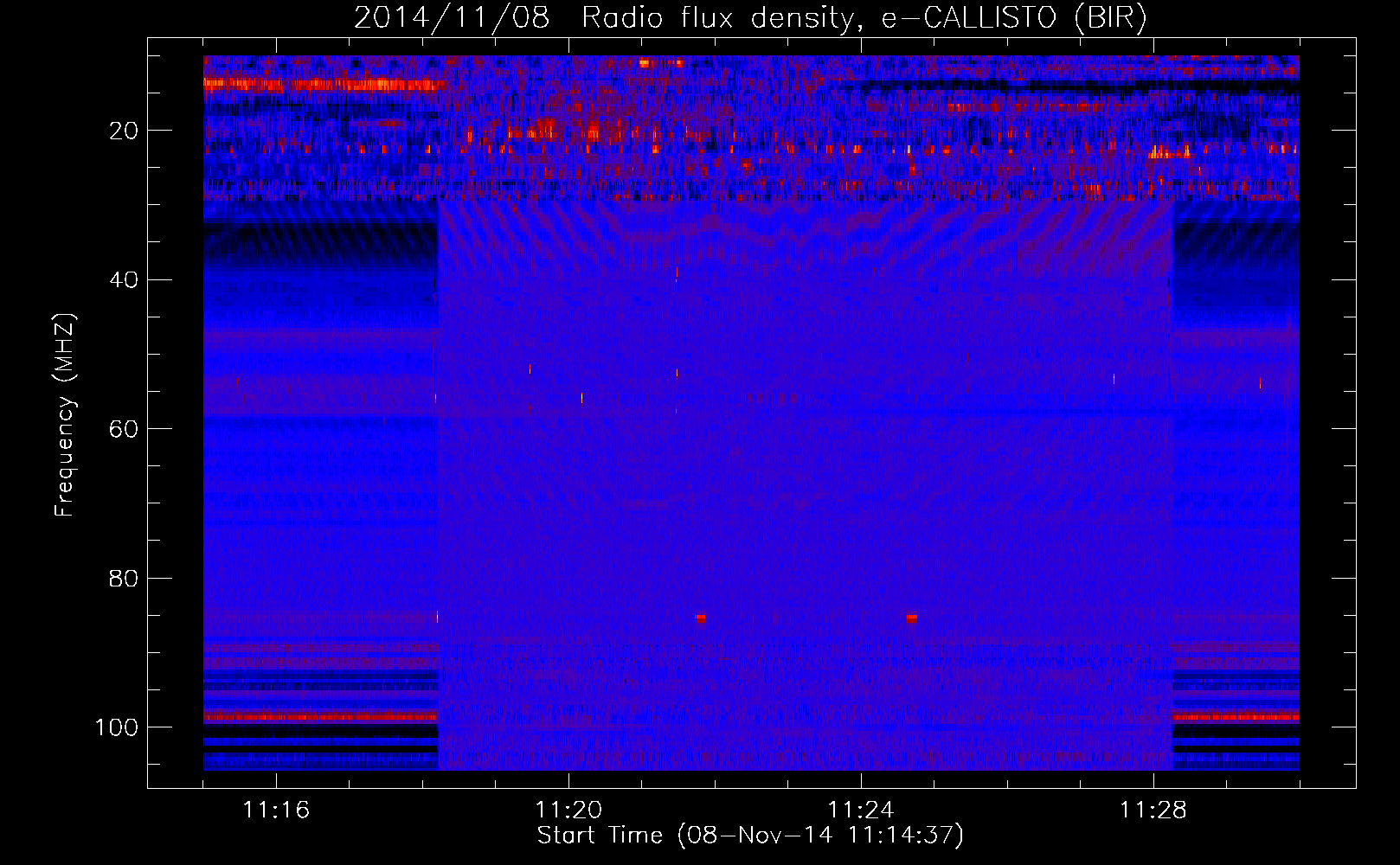The width and height of the screenshot is (1400, 865).
Task: Click the red burst near 85 MHz before 11:22
Action: coord(701,618)
